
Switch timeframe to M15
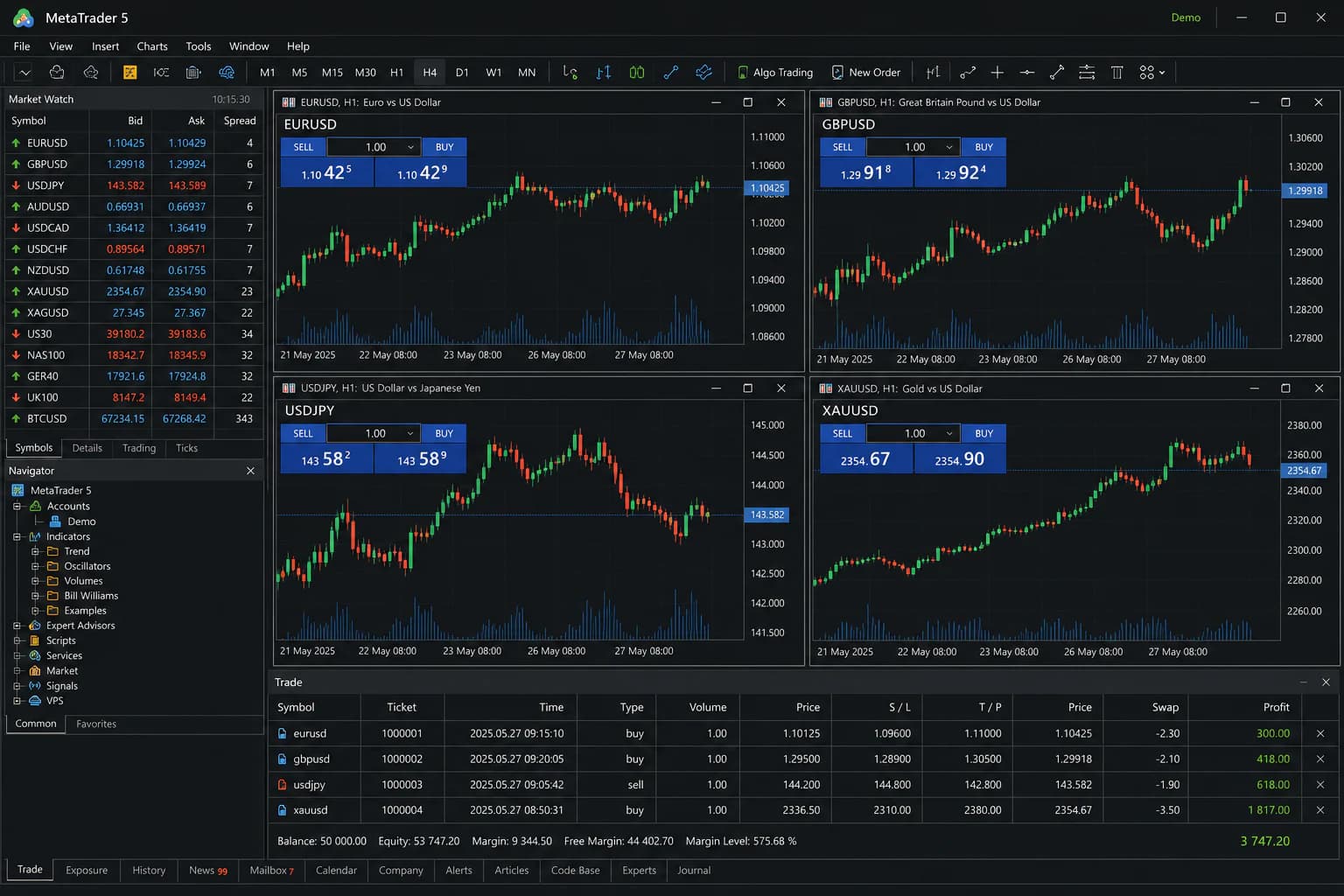point(332,73)
